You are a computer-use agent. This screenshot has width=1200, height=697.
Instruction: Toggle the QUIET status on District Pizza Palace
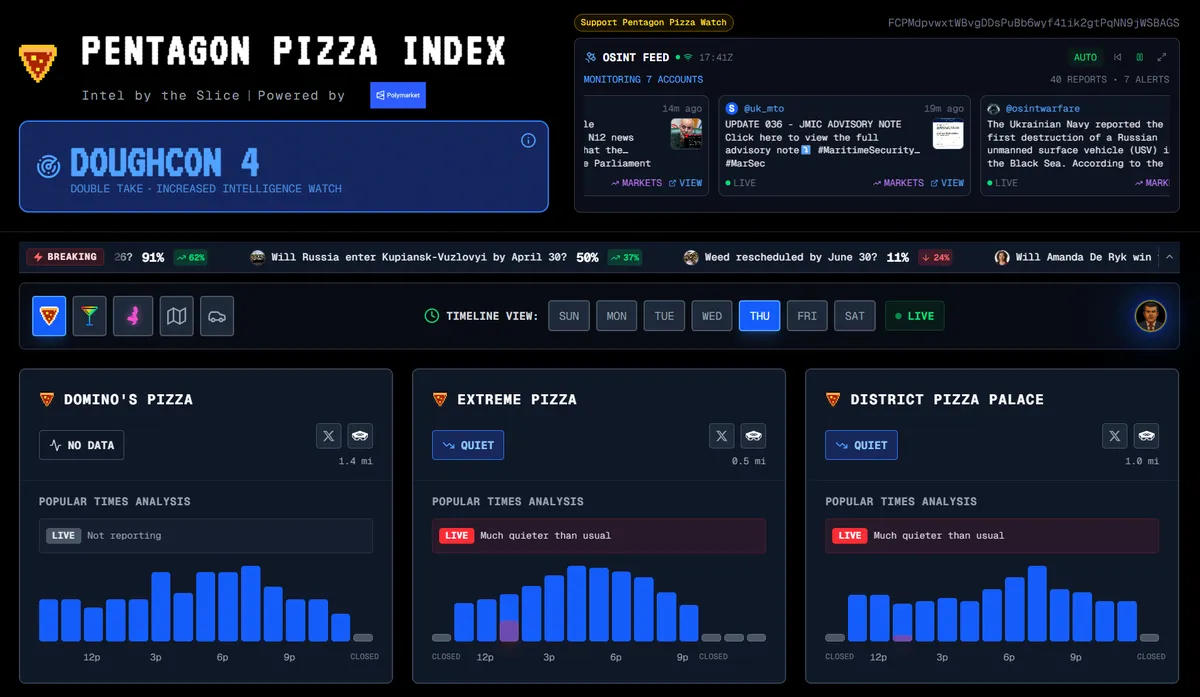(x=861, y=445)
